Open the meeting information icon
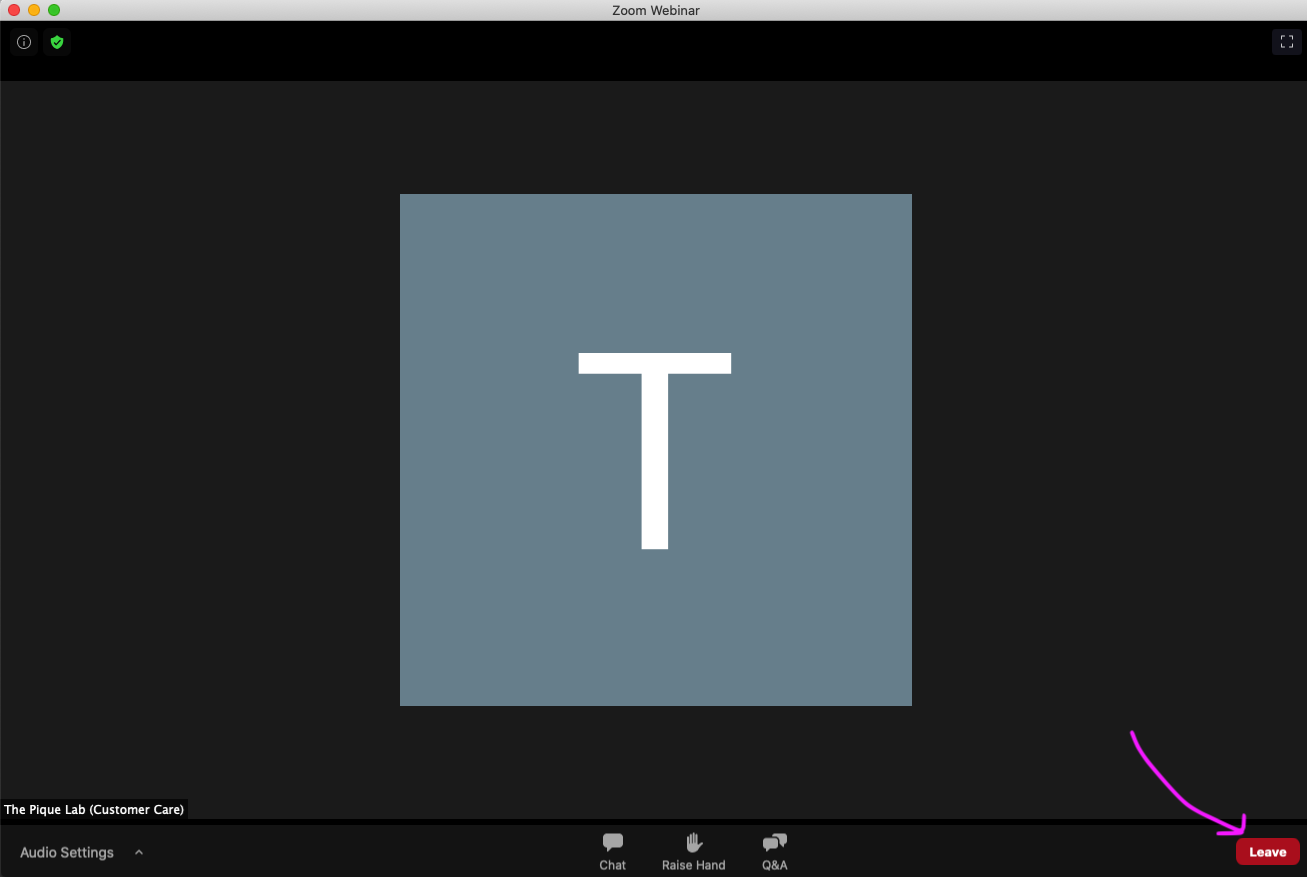Image resolution: width=1307 pixels, height=877 pixels. tap(24, 42)
